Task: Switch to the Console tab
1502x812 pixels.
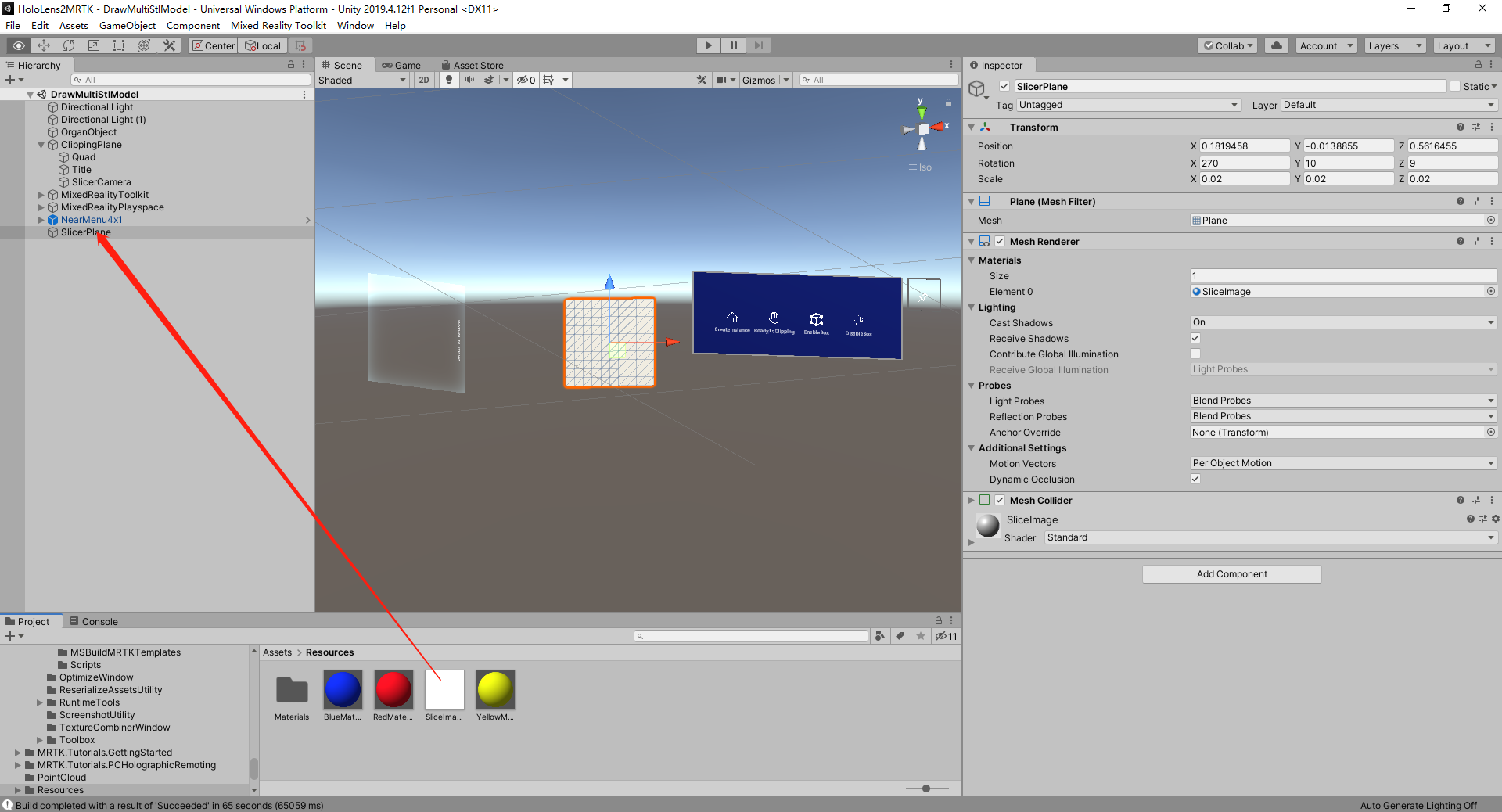Action: point(99,621)
